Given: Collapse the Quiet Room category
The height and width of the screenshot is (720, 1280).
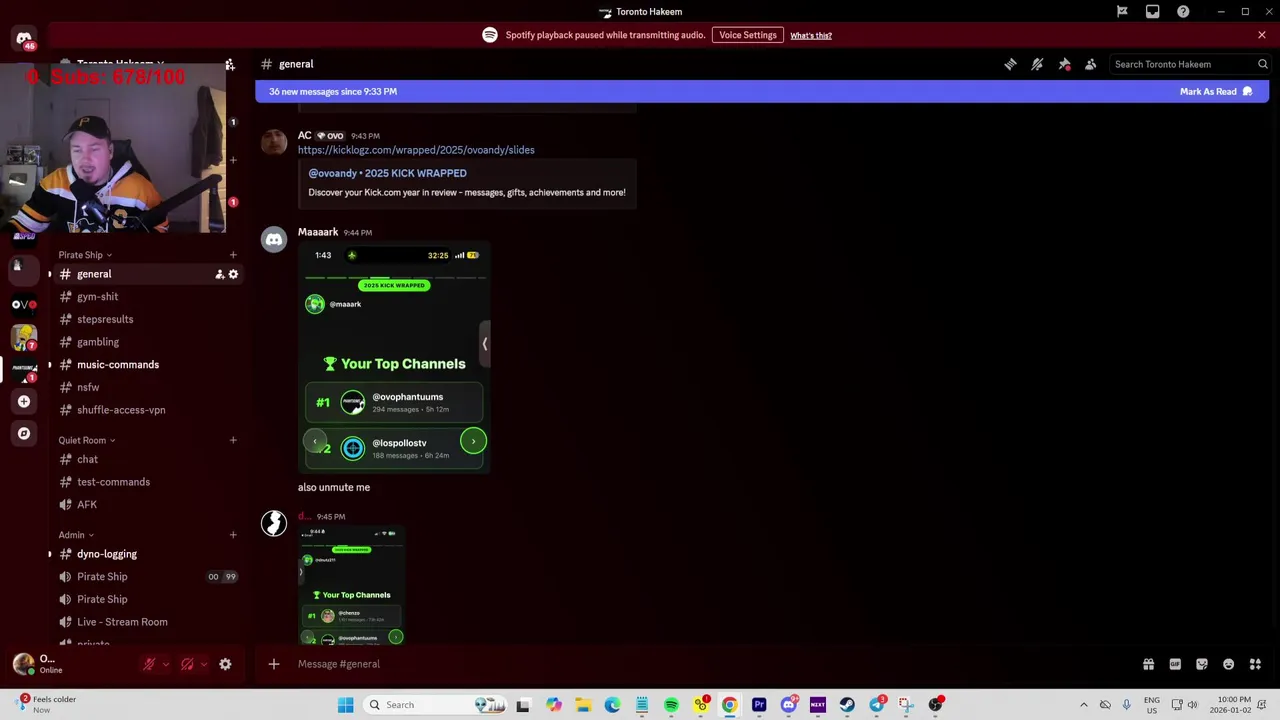Looking at the screenshot, I should pyautogui.click(x=86, y=440).
